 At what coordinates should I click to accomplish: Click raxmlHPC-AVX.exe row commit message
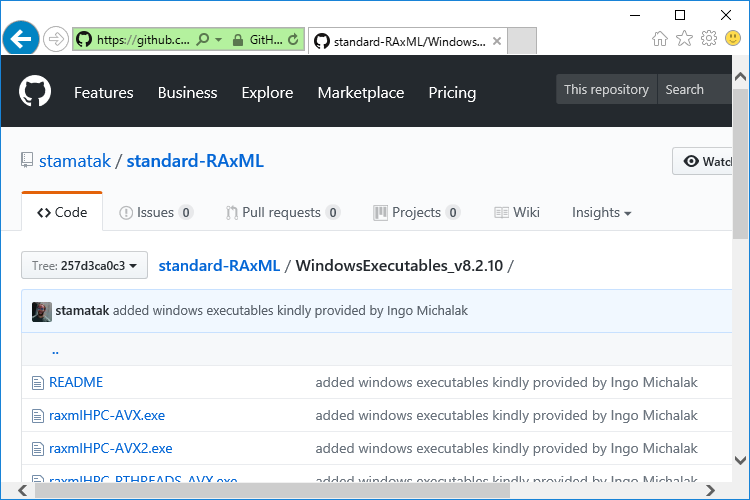[x=506, y=415]
